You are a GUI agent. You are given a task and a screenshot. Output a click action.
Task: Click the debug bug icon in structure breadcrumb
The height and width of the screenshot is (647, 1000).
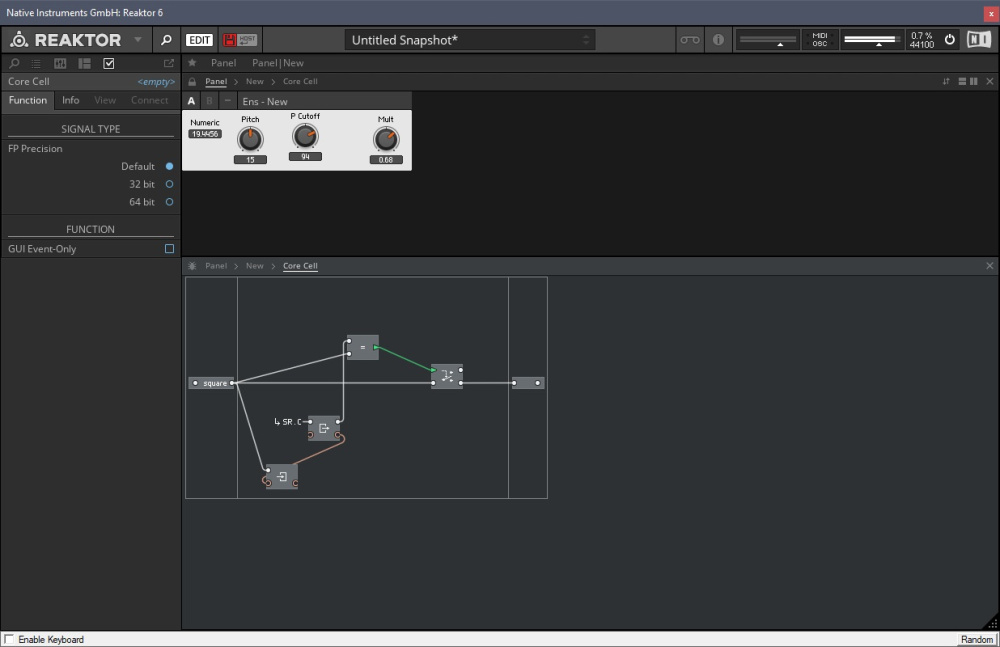pos(192,265)
